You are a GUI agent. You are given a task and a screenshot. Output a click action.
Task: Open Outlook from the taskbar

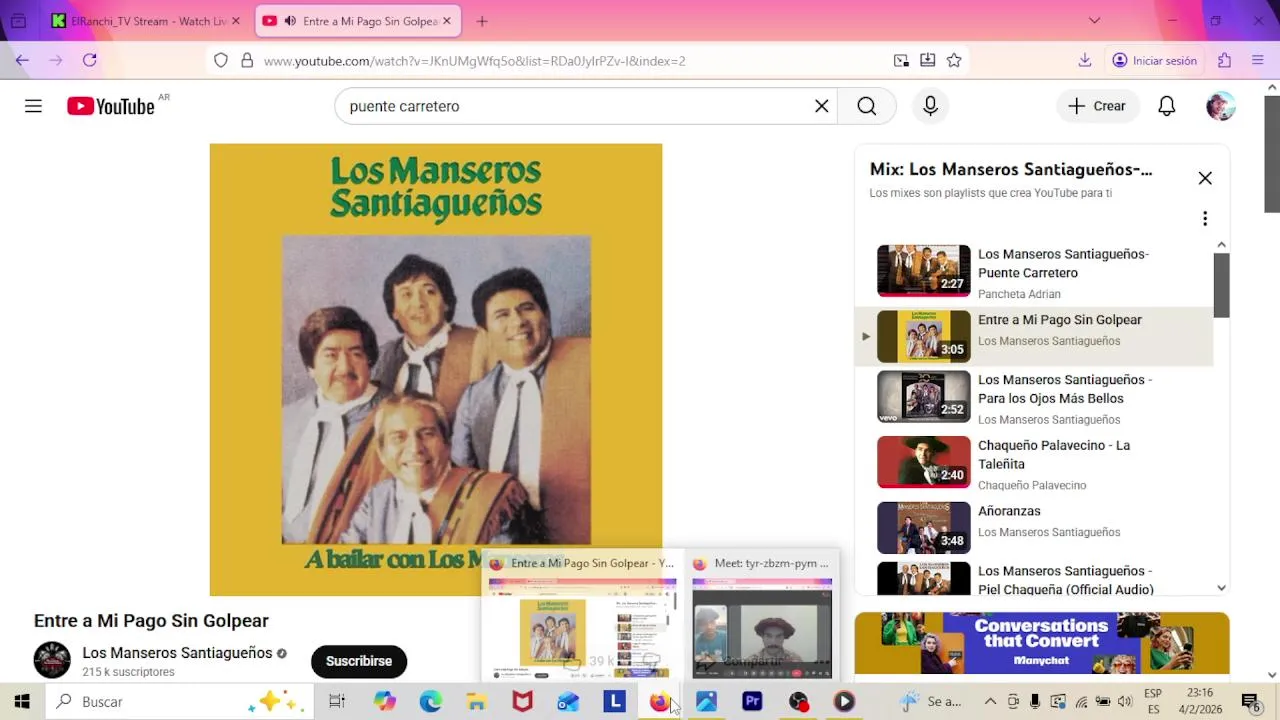click(568, 701)
